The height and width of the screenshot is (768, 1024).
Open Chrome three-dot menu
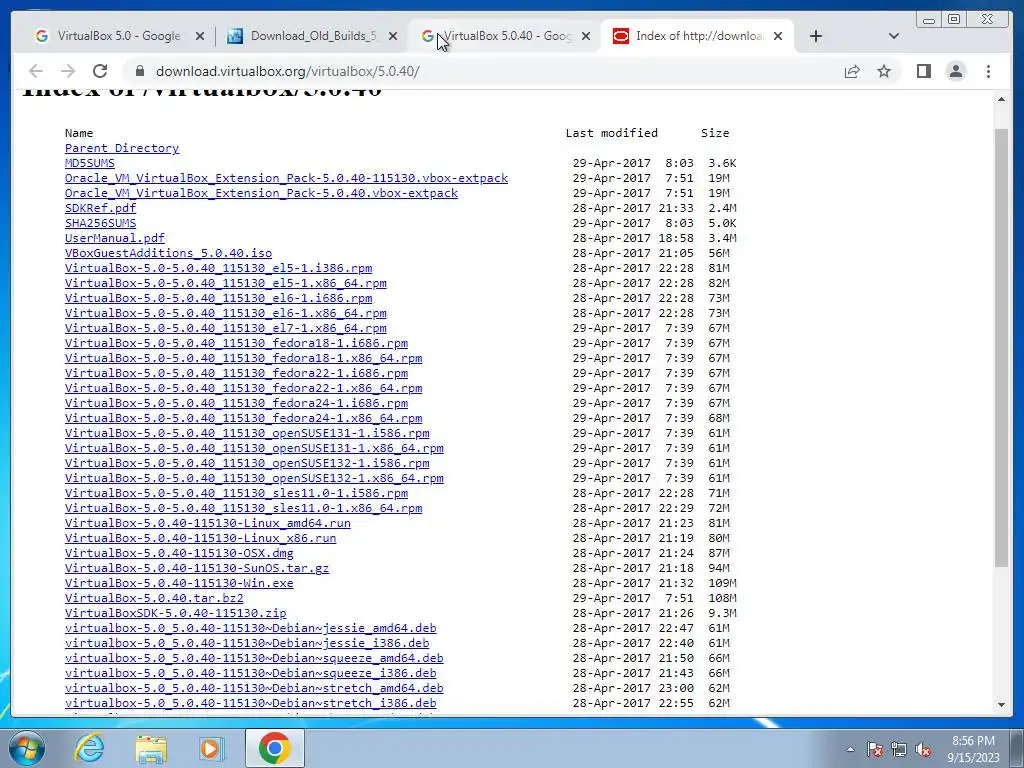tap(988, 71)
